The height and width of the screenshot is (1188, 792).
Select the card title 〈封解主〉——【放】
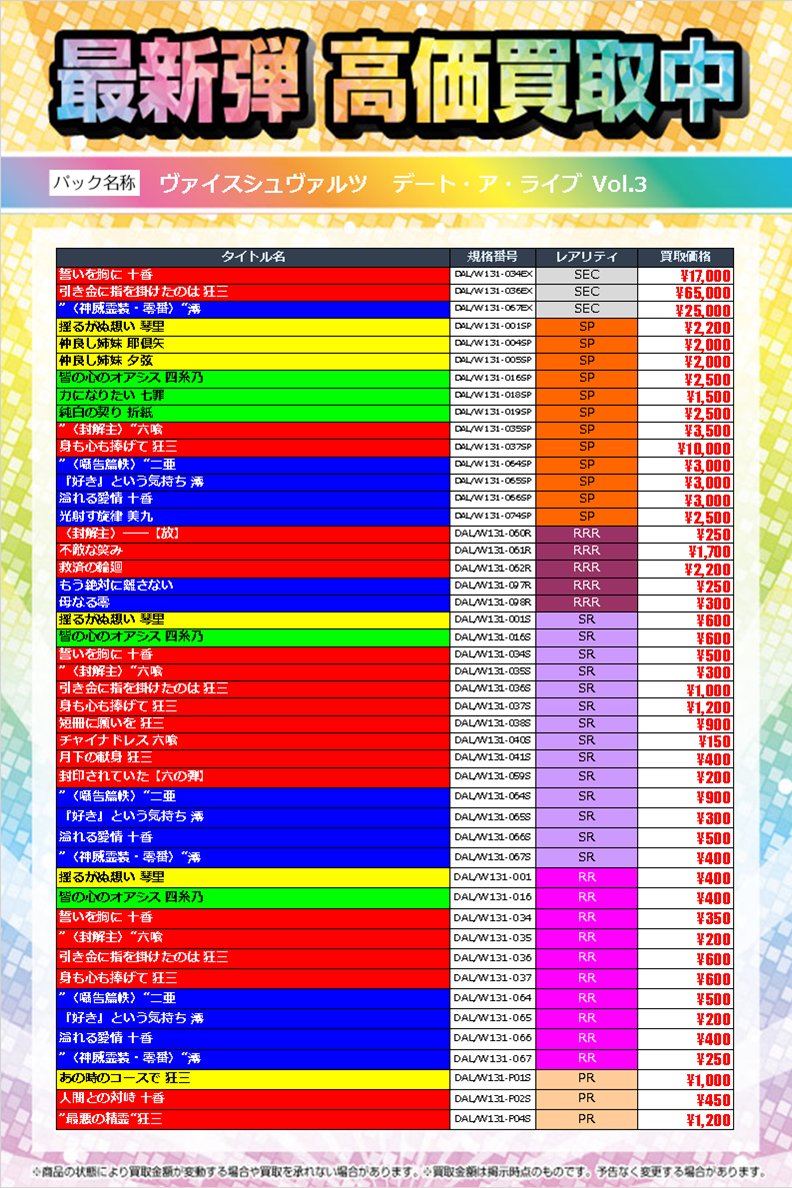pyautogui.click(x=120, y=533)
